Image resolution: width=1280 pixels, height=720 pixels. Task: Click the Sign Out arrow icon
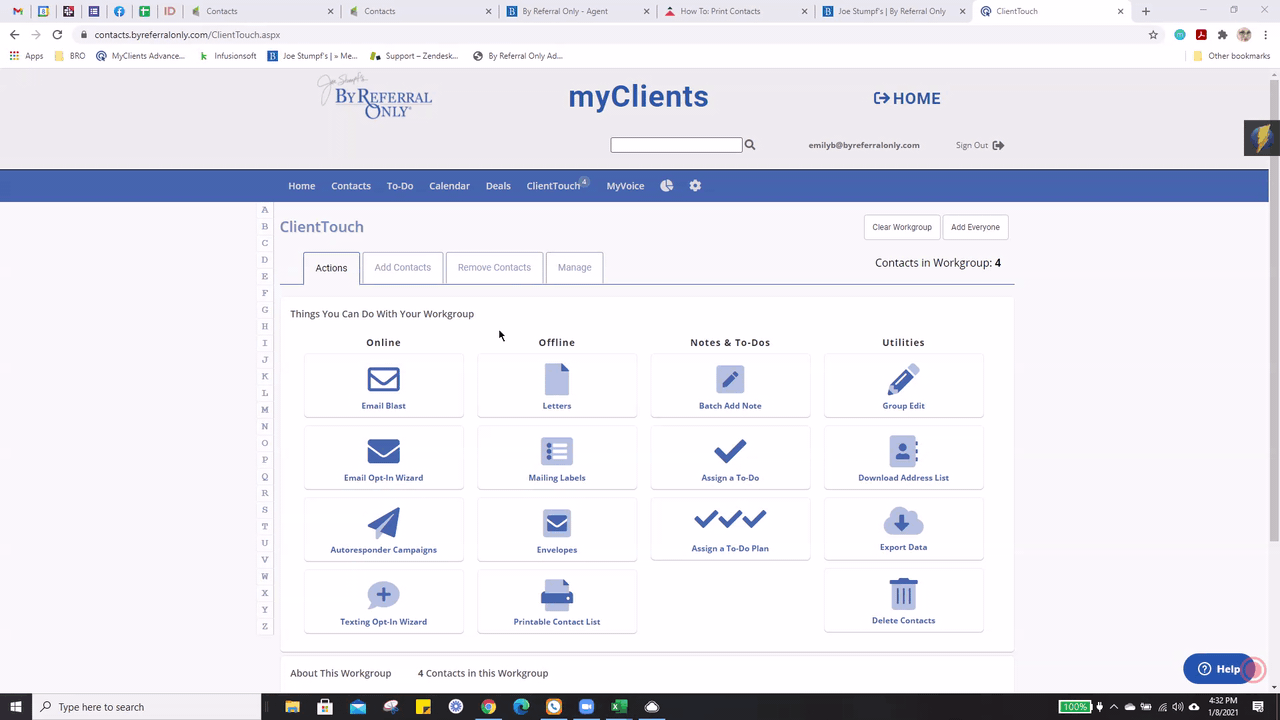click(998, 145)
